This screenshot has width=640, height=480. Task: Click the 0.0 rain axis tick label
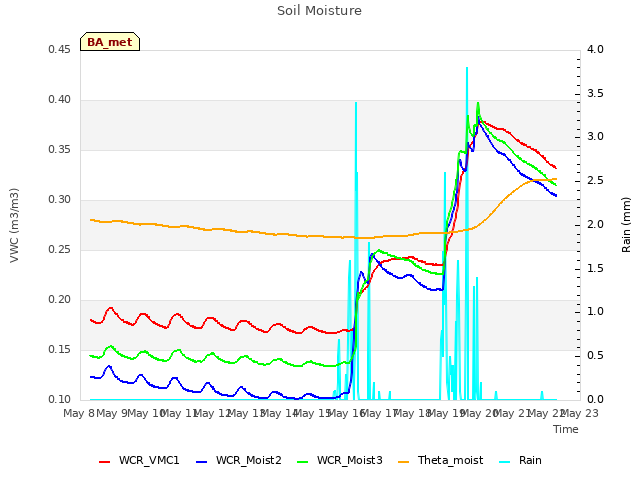(595, 399)
